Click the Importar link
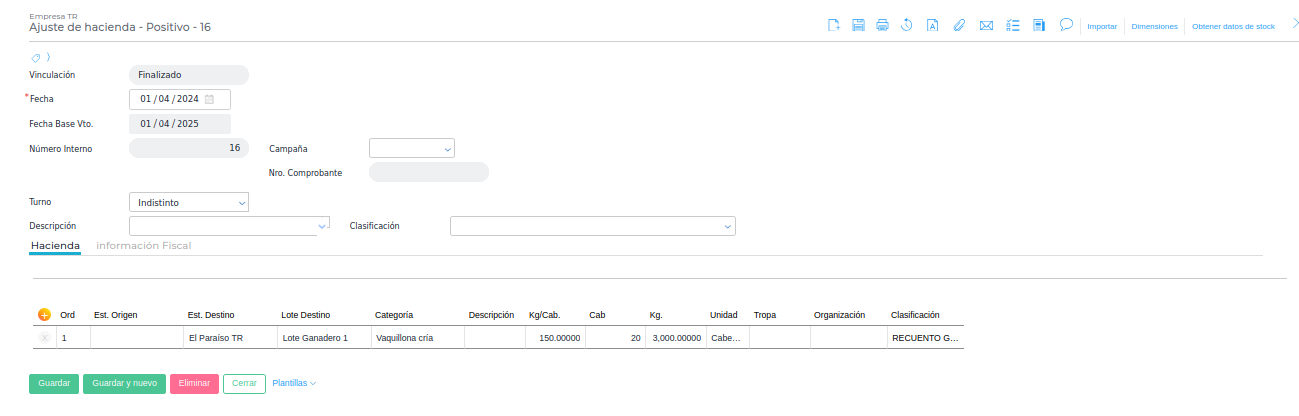Image resolution: width=1299 pixels, height=416 pixels. [x=1102, y=27]
